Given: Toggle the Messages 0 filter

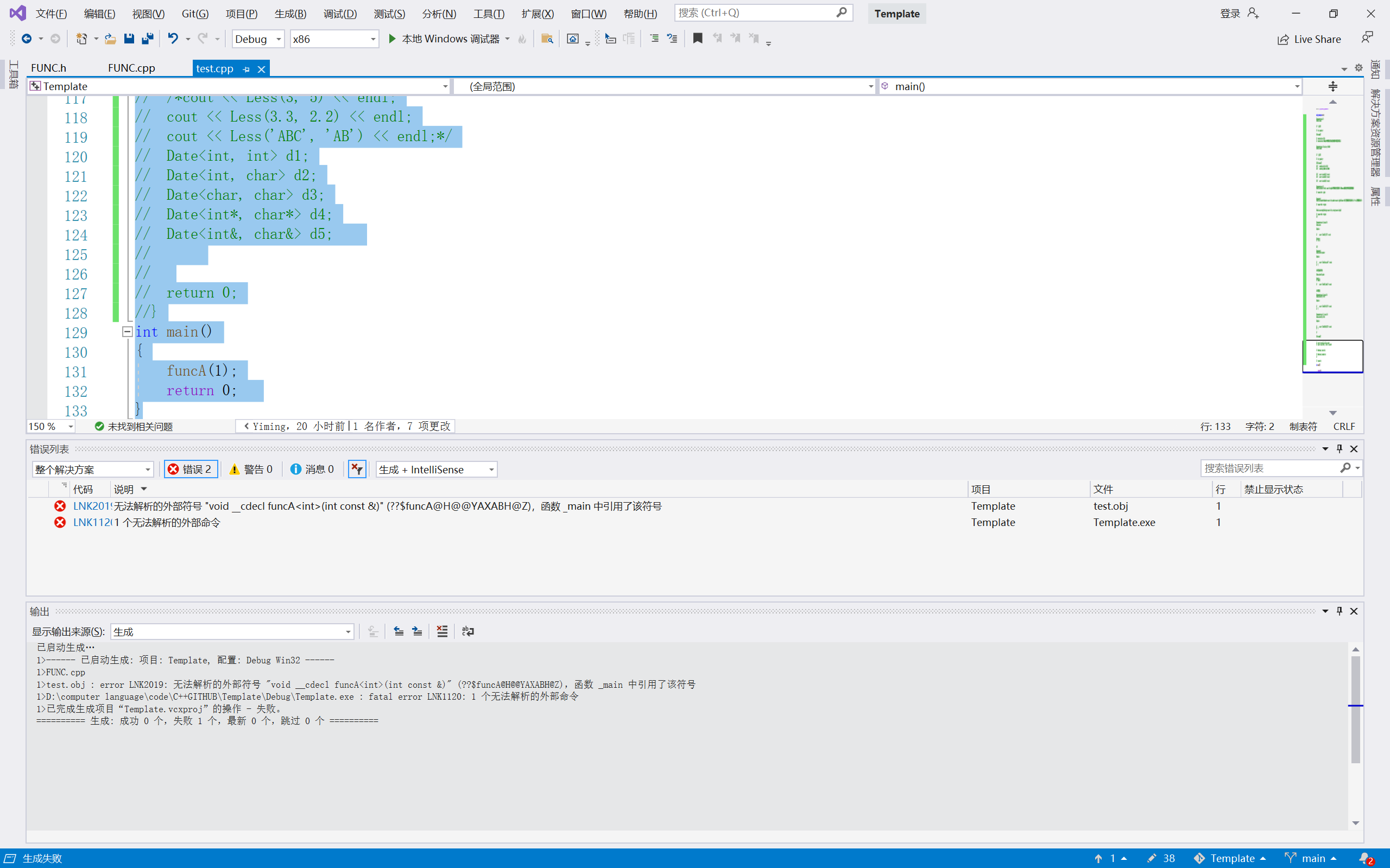Looking at the screenshot, I should (312, 469).
